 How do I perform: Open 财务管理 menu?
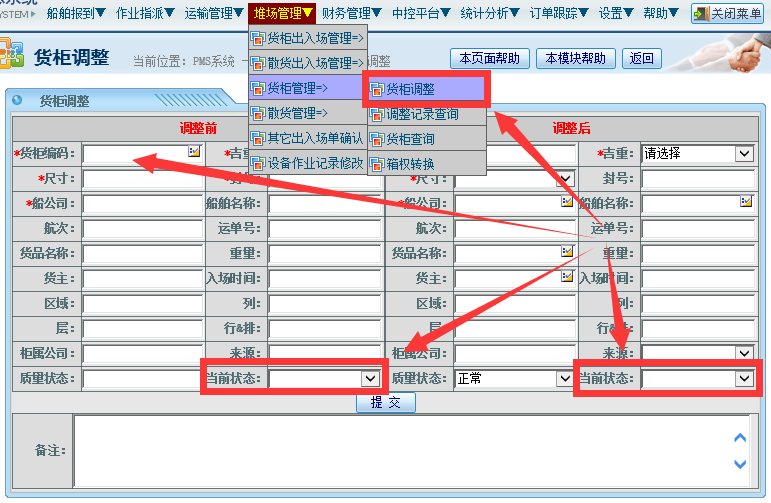click(351, 13)
